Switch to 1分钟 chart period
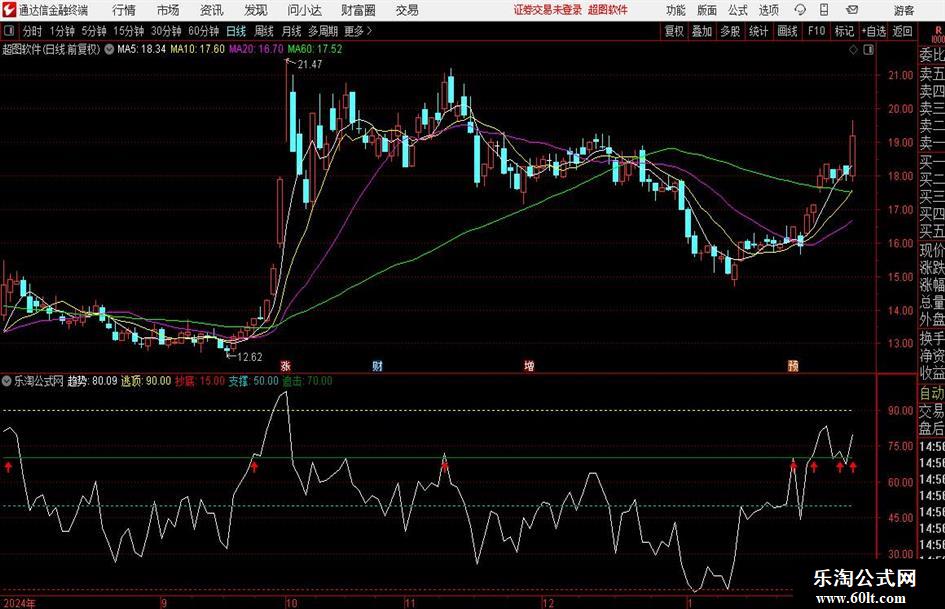 62,31
